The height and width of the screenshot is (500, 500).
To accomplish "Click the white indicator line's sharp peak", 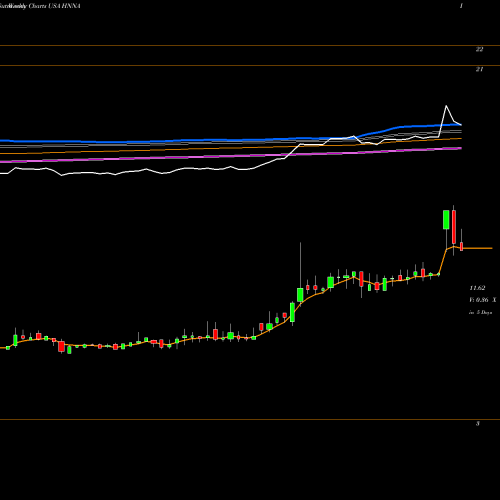I will (446, 106).
